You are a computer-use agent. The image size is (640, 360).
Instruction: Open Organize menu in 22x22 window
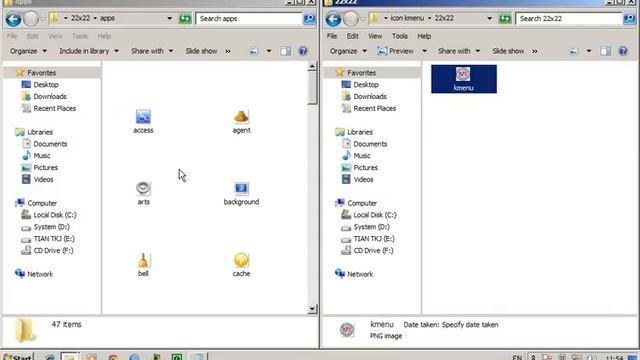pyautogui.click(x=348, y=51)
